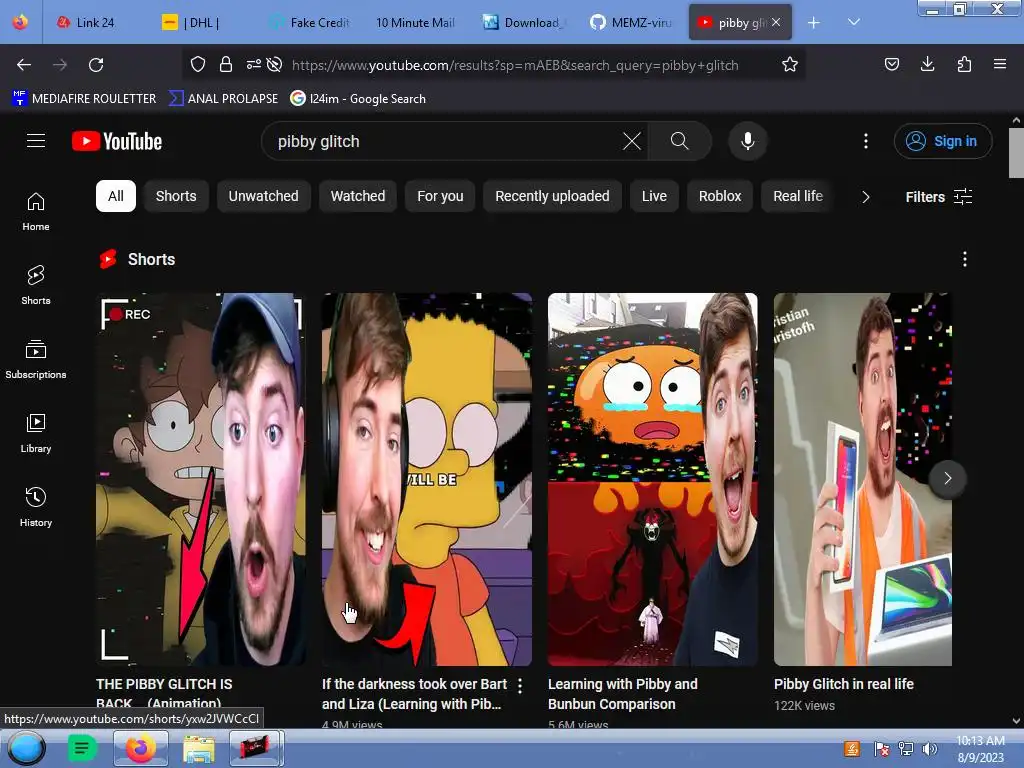Open I24im Google Search bookmark
This screenshot has height=768, width=1024.
pos(359,99)
